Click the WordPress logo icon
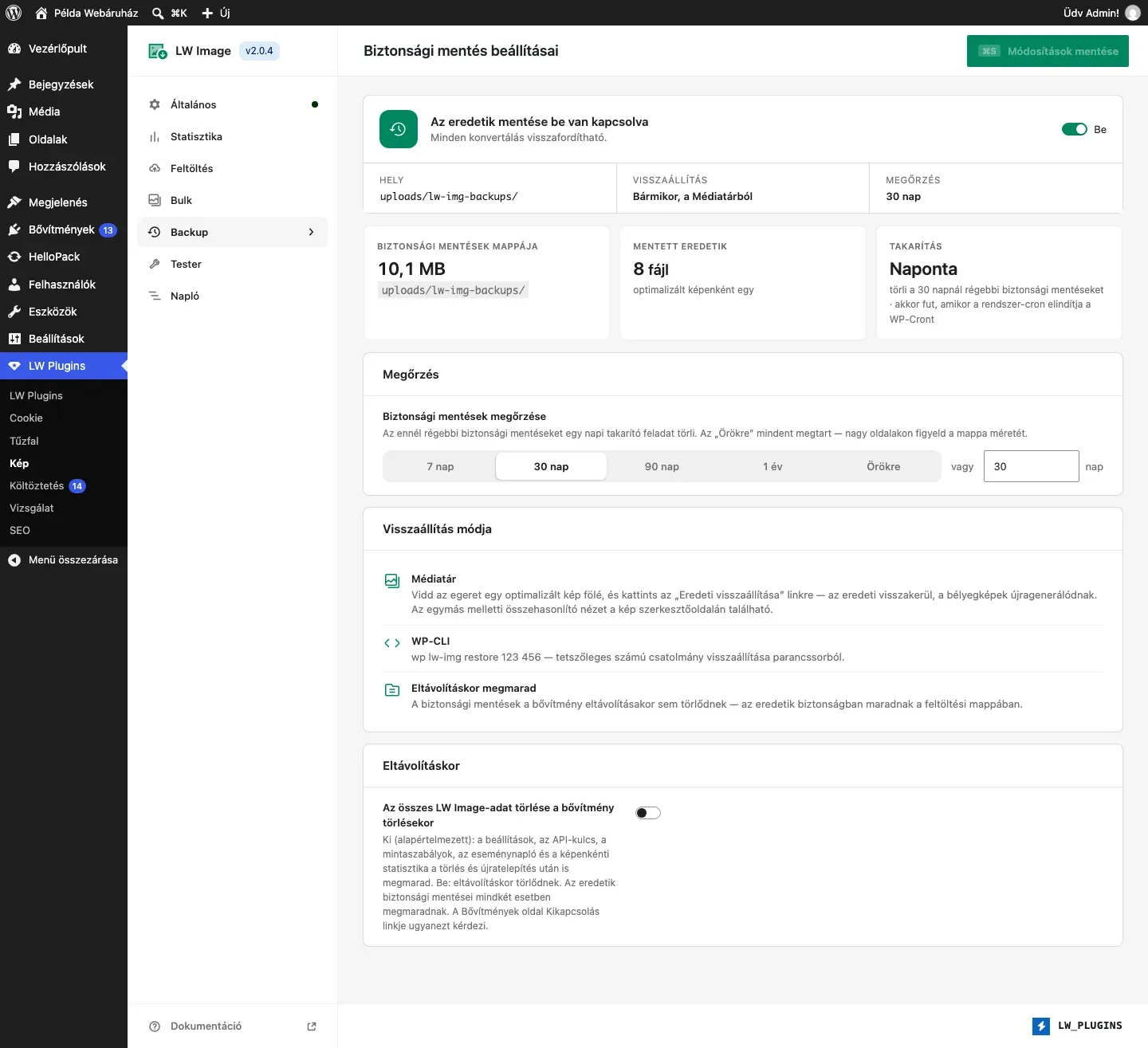This screenshot has height=1048, width=1148. tap(14, 13)
